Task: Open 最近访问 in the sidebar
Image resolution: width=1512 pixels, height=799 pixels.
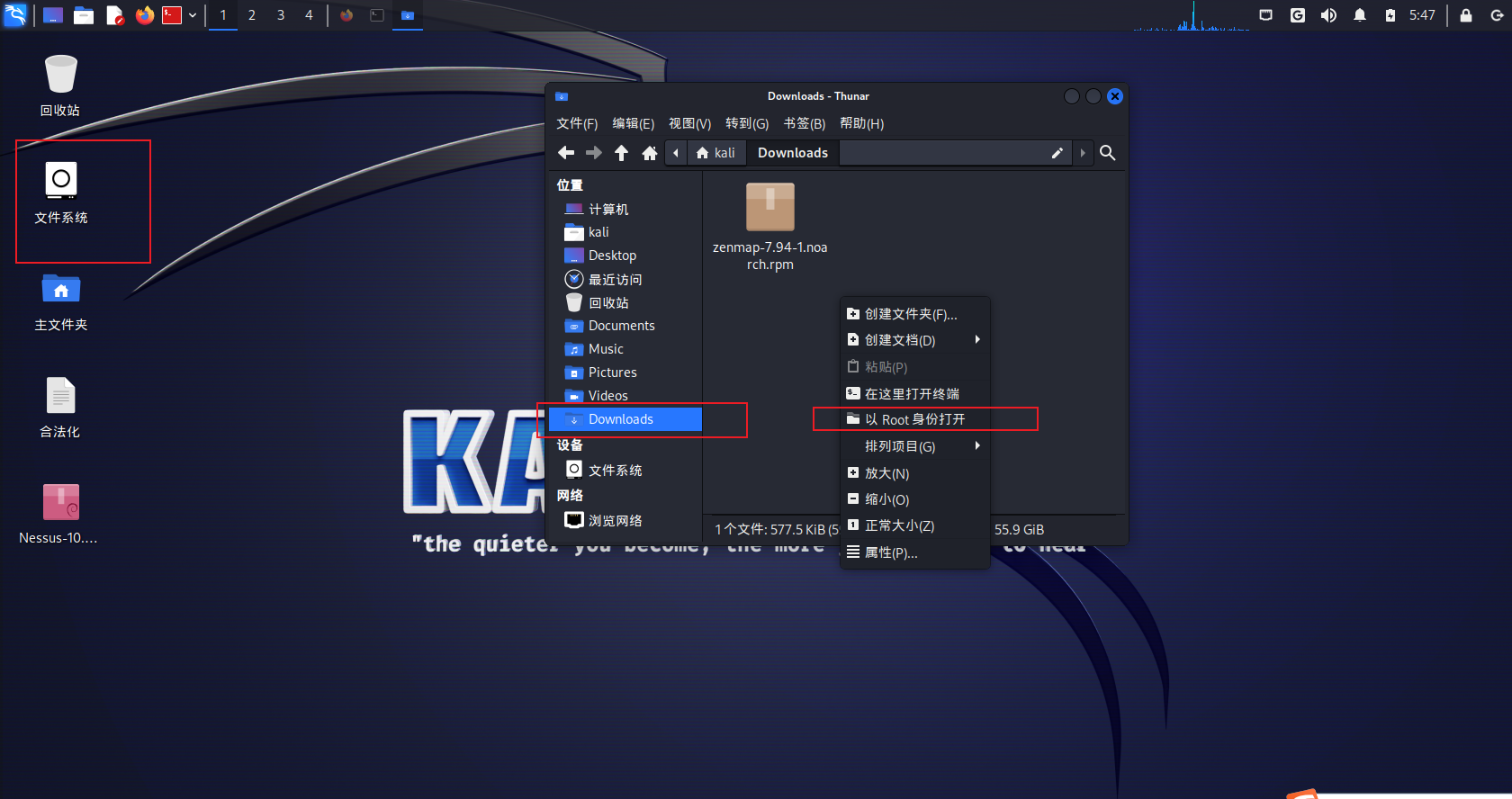Action: click(625, 279)
